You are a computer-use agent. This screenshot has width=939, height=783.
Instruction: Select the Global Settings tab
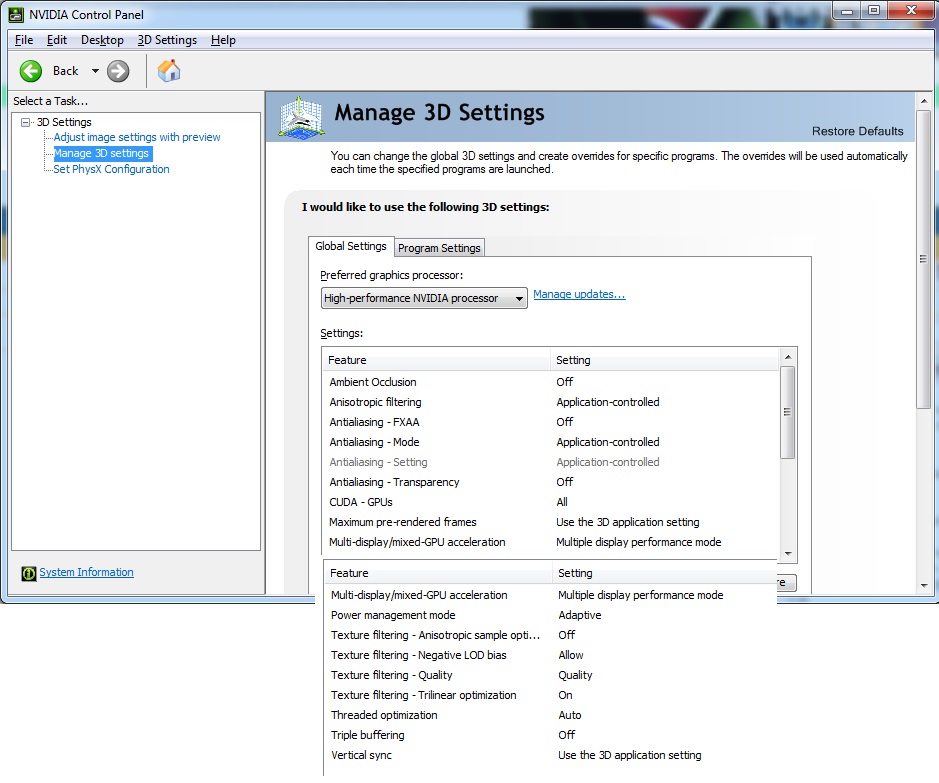point(350,246)
